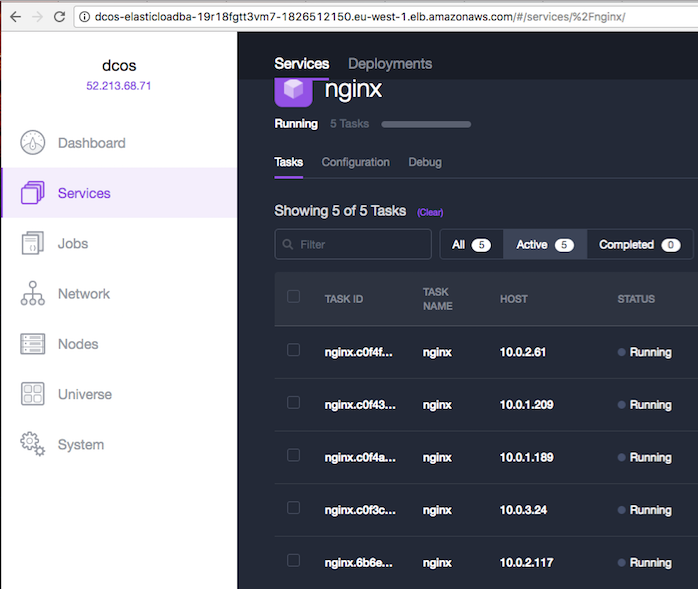
Task: Go back in browser history
Action: coord(15,17)
